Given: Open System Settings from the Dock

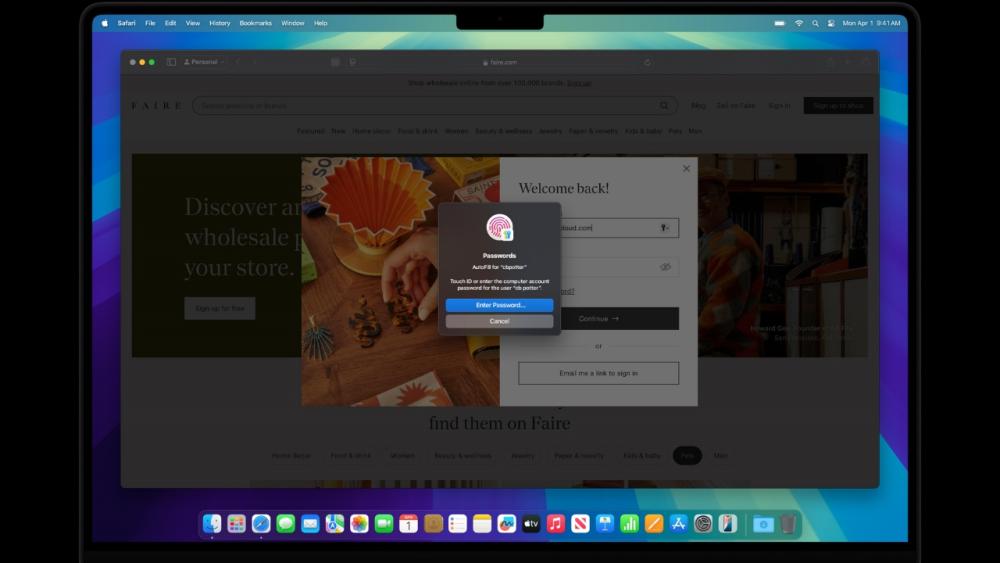Looking at the screenshot, I should tap(703, 524).
